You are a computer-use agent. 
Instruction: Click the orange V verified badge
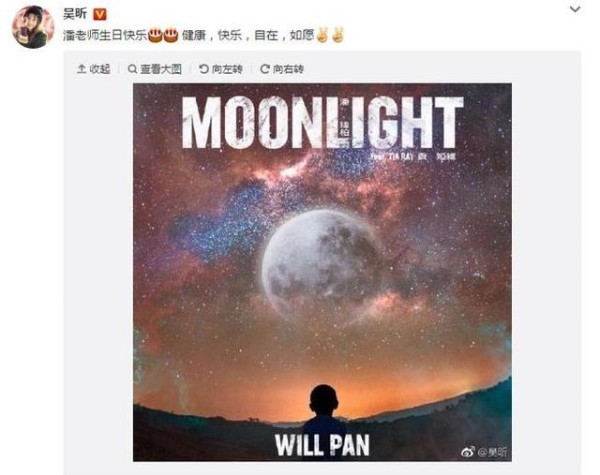[x=100, y=15]
